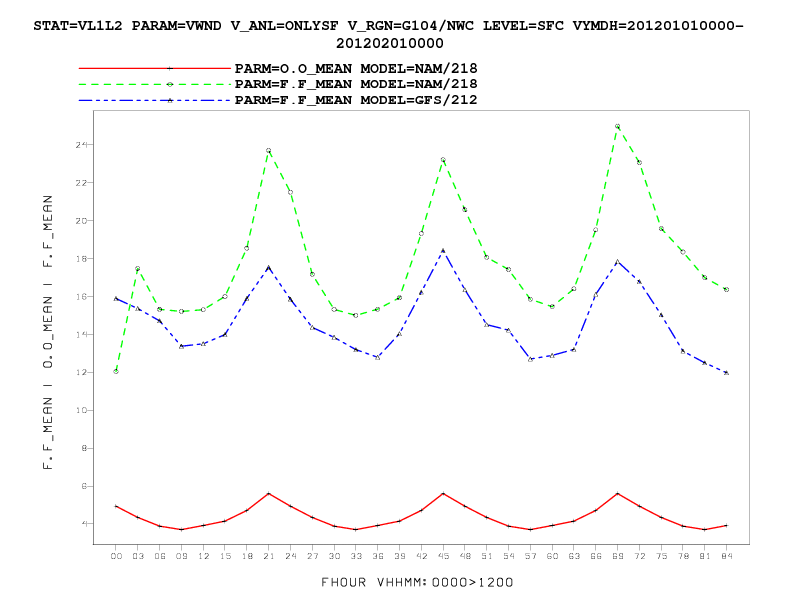Image resolution: width=792 pixels, height=612 pixels.
Task: Click x-axis tick label 27
Action: (312, 556)
